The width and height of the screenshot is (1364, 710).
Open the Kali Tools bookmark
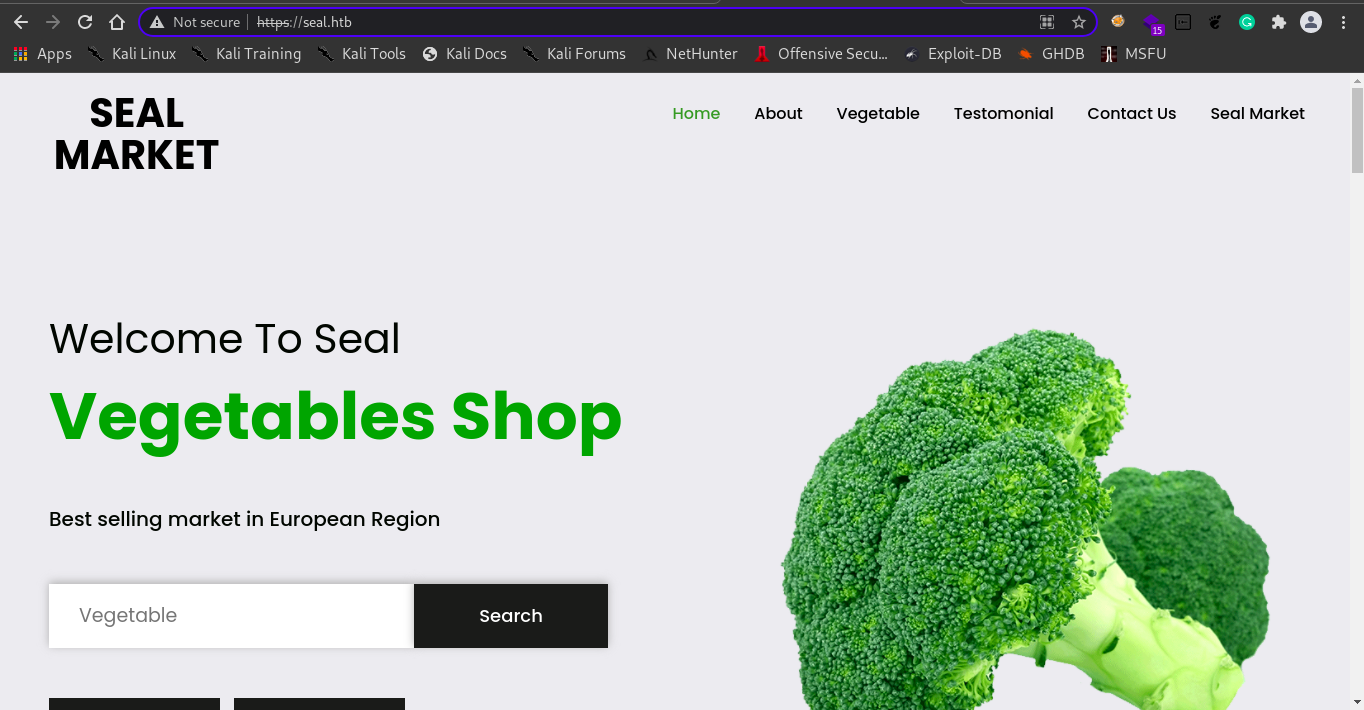[x=362, y=54]
